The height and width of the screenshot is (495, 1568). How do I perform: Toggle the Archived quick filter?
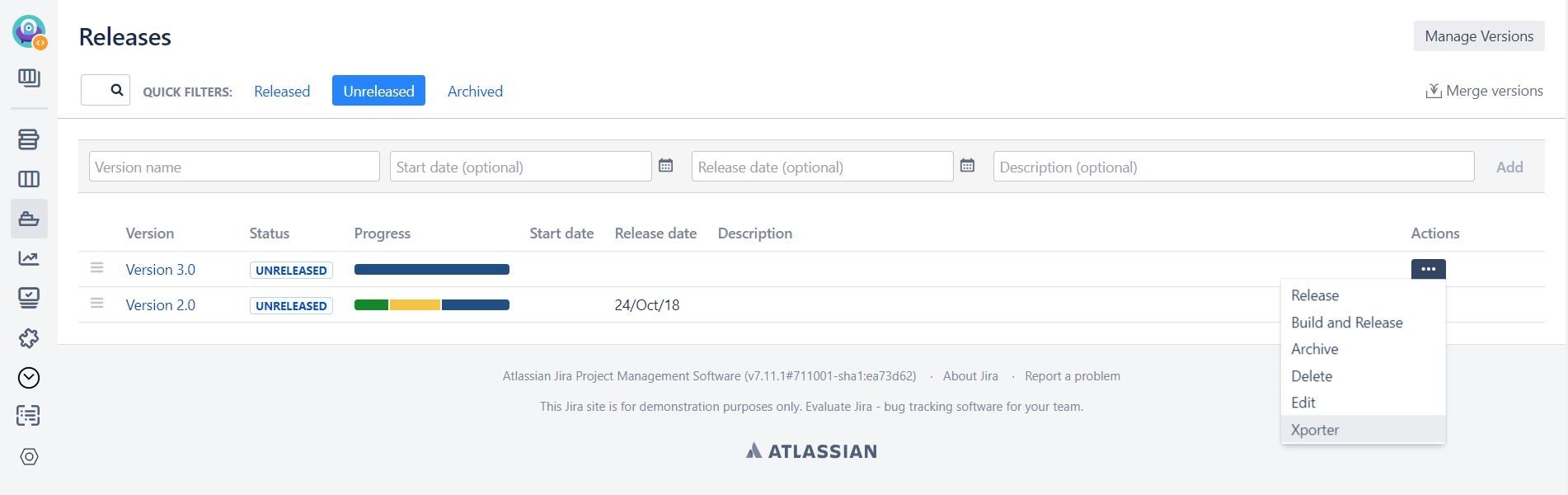click(475, 91)
